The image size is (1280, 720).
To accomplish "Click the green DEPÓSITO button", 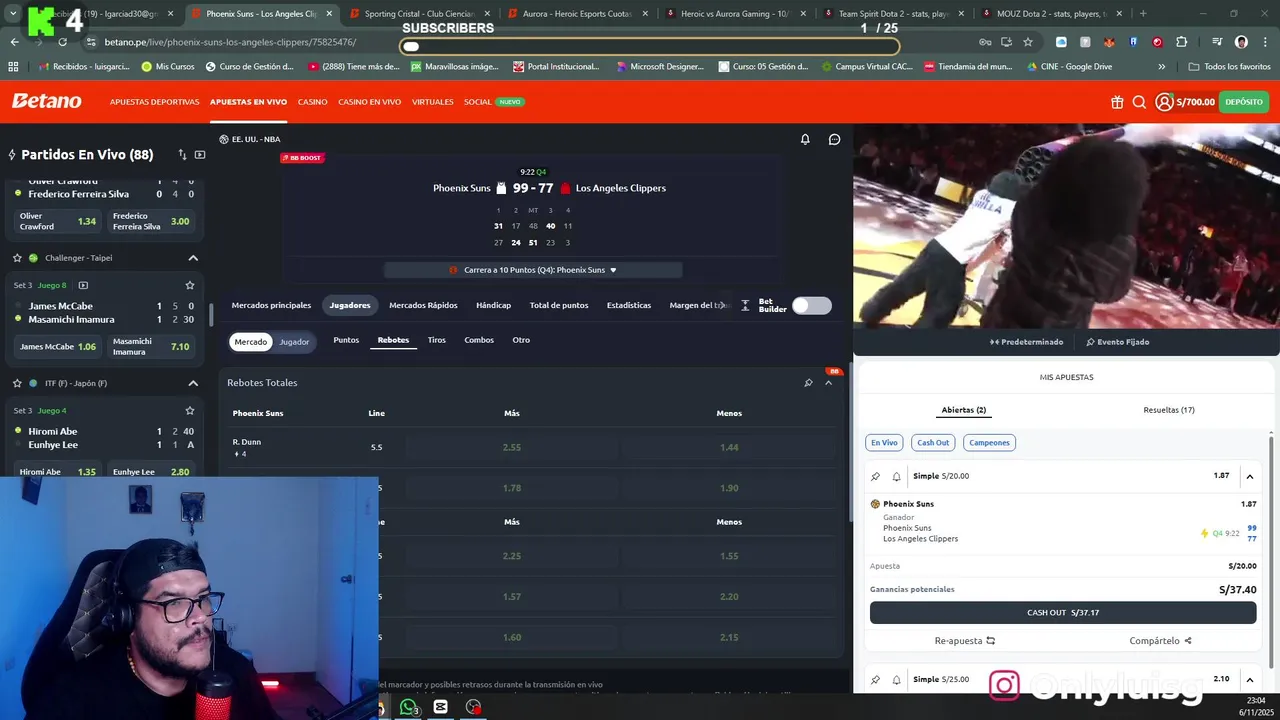I will point(1244,102).
